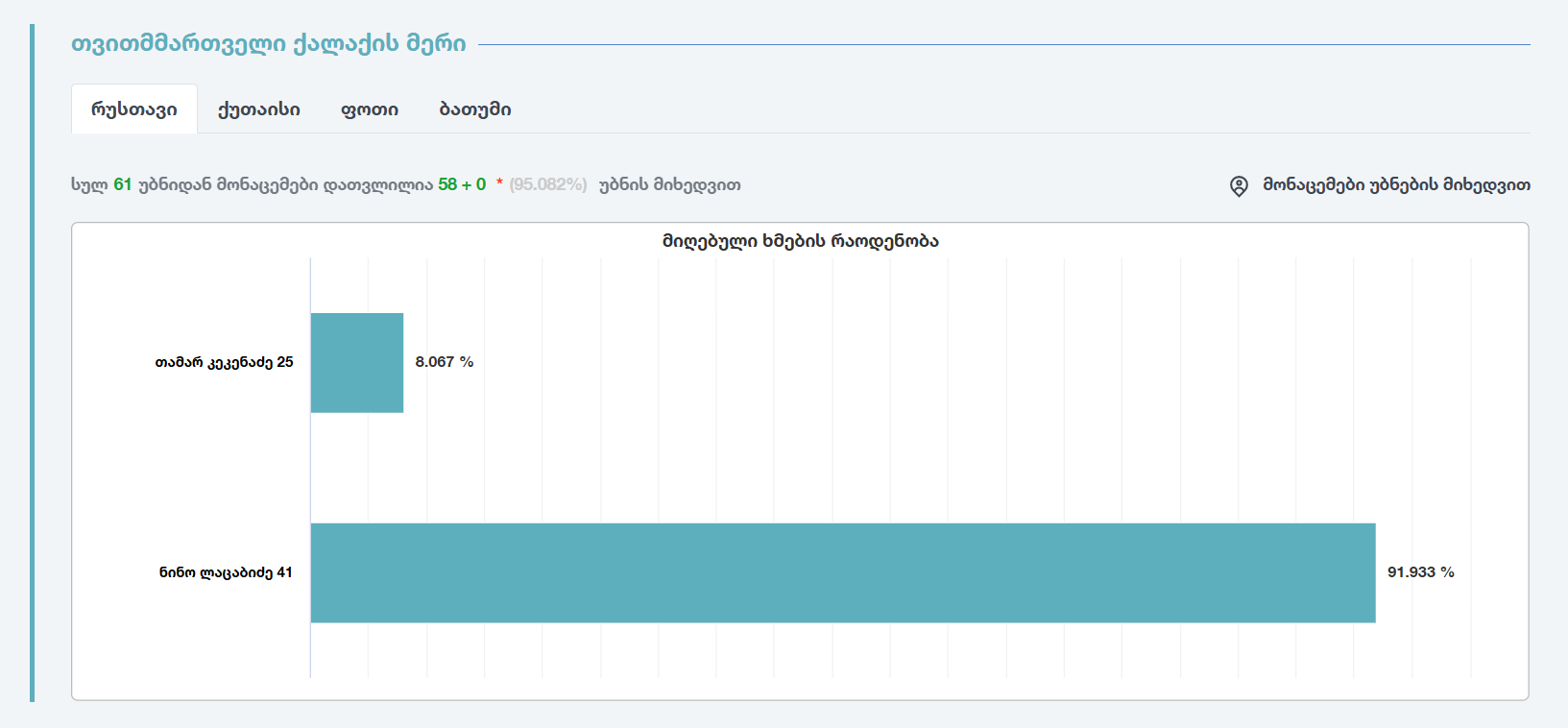Select the რუსთავი tab
The image size is (1568, 728).
click(134, 109)
